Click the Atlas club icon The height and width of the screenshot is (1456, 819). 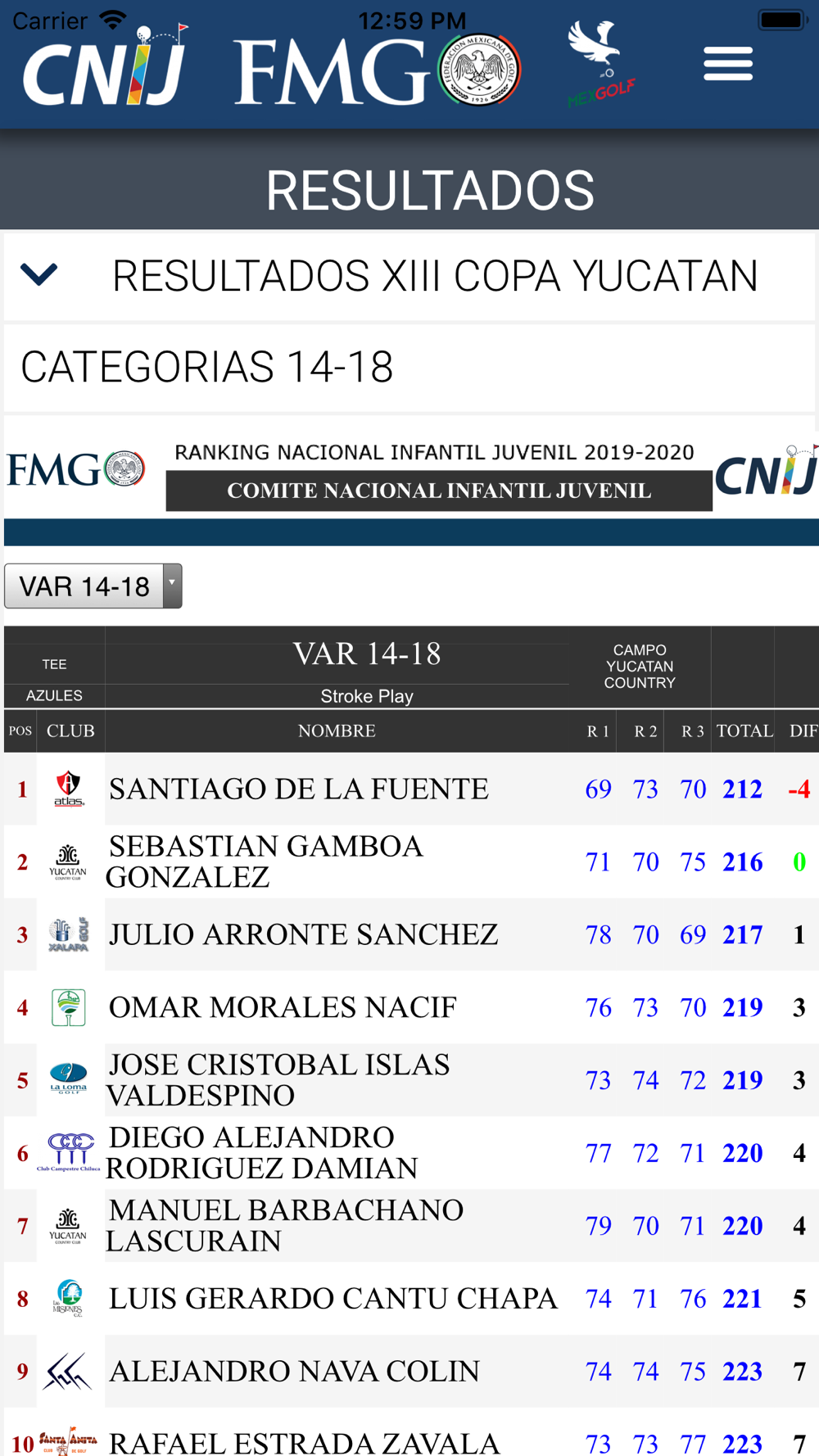pyautogui.click(x=69, y=789)
